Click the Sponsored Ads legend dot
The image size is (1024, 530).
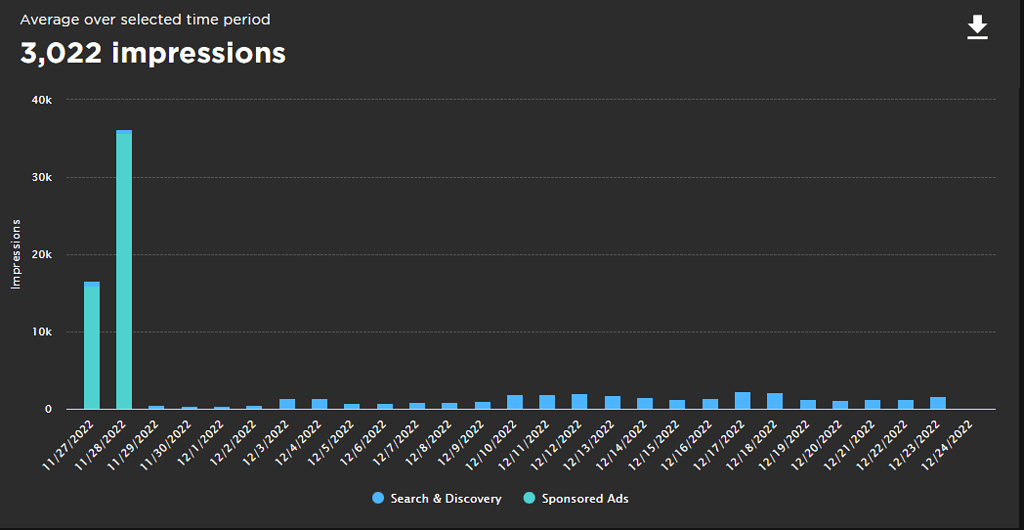pos(528,498)
